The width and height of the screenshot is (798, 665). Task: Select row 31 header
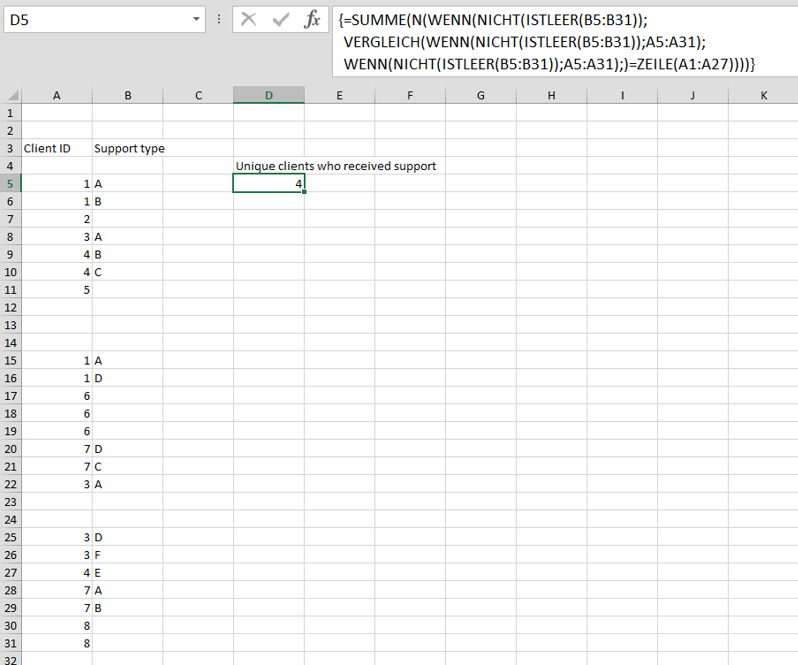[10, 643]
